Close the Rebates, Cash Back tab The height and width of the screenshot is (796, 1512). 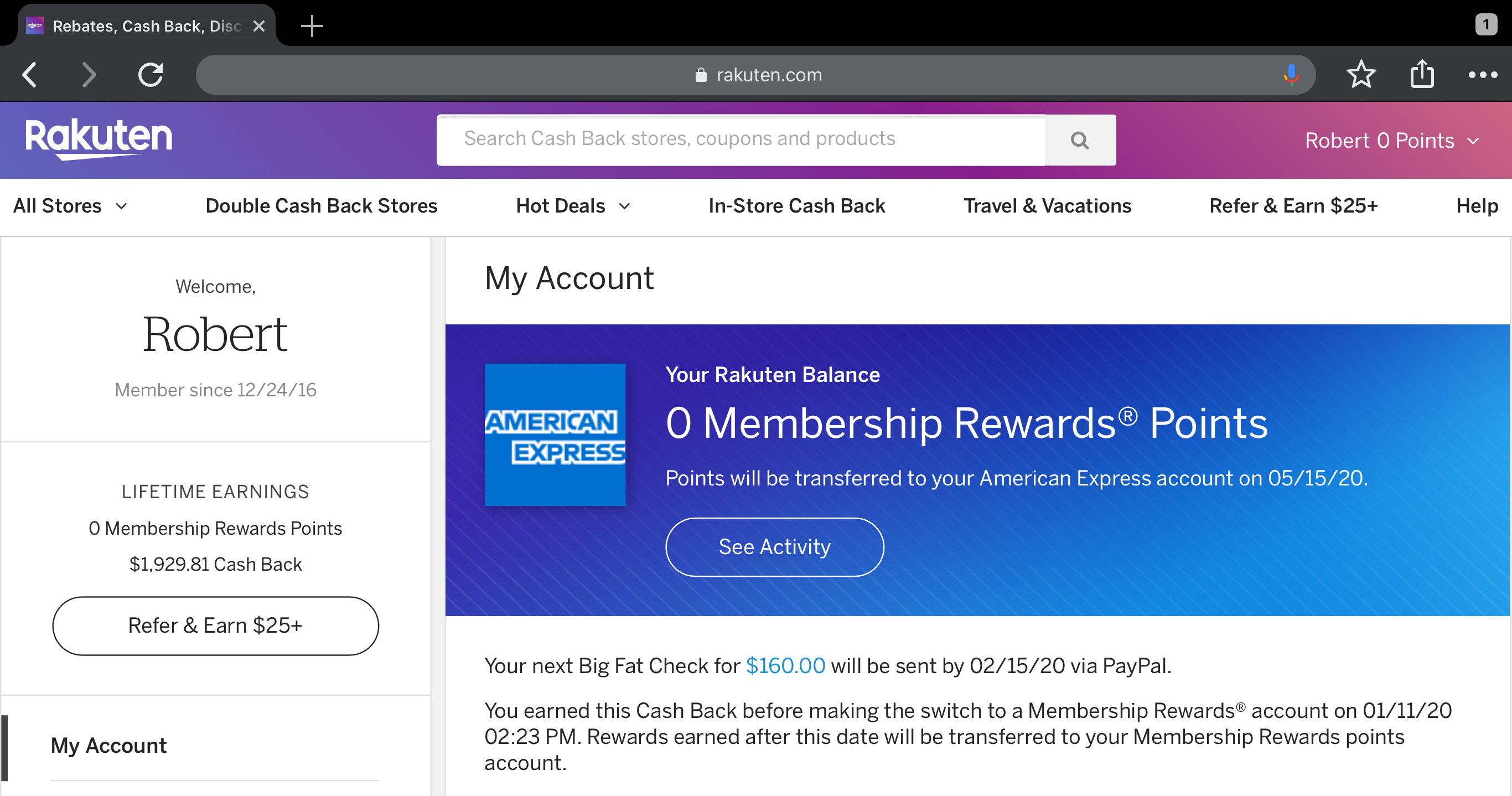259,26
